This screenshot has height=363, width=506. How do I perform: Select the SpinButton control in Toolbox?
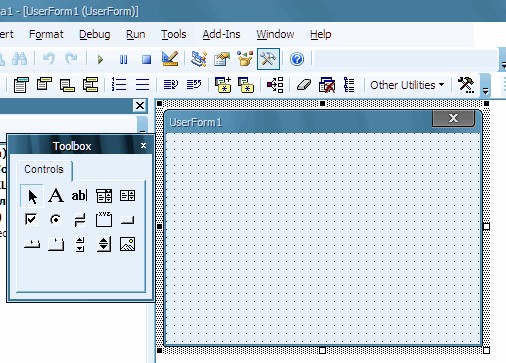click(104, 244)
